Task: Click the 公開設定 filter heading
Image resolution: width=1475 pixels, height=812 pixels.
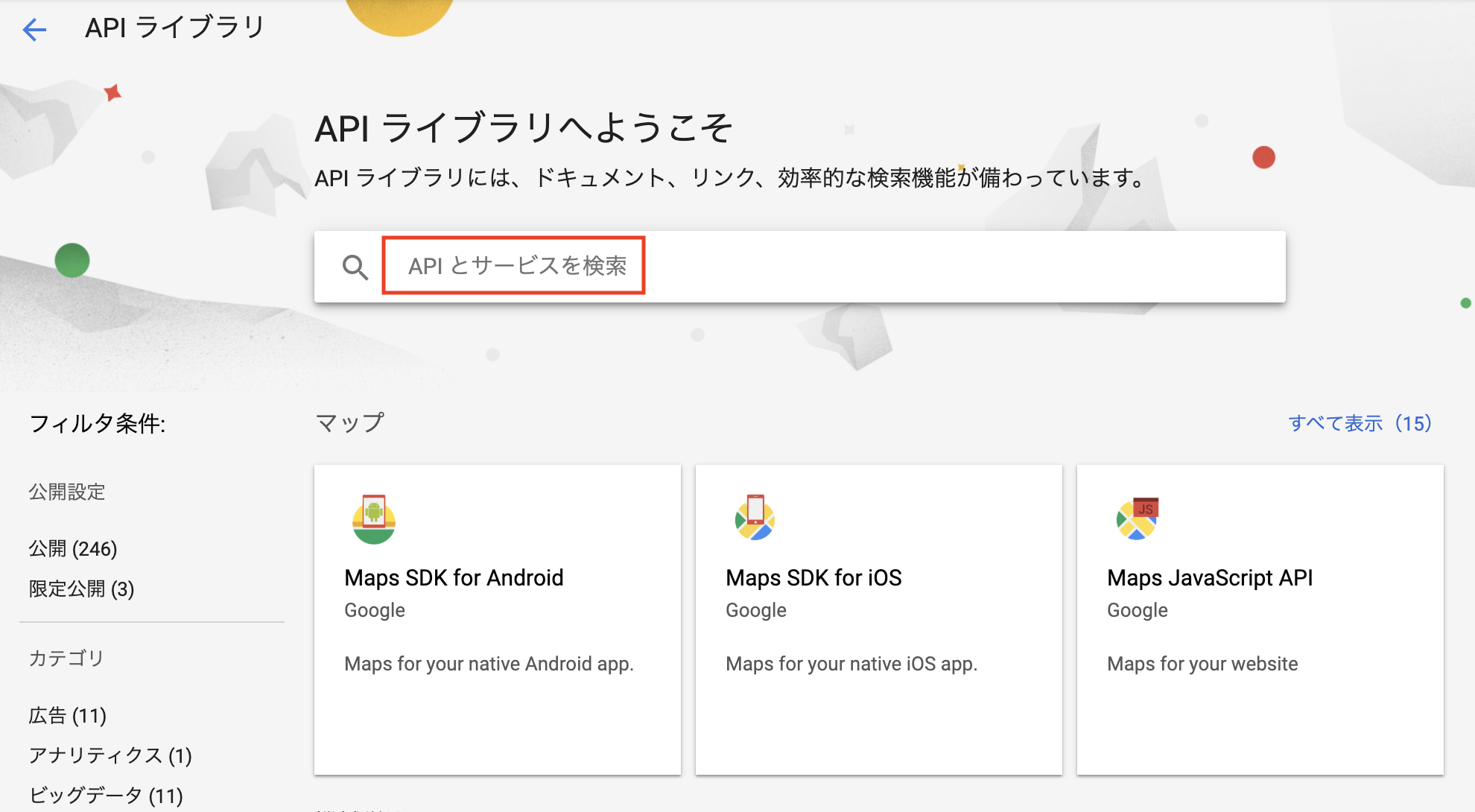Action: tap(67, 492)
